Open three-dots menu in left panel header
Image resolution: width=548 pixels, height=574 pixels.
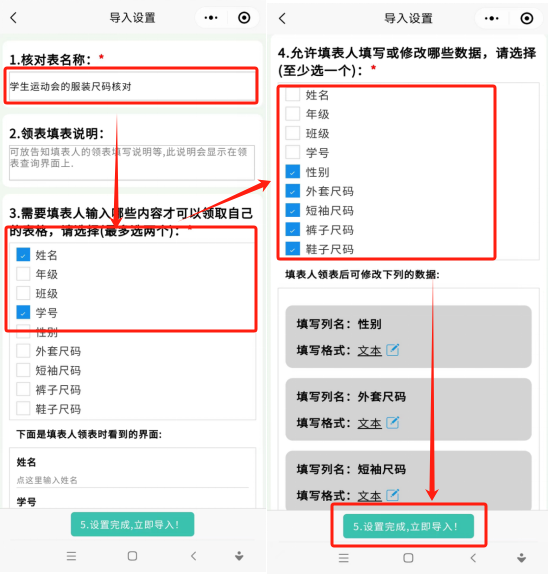coord(211,18)
